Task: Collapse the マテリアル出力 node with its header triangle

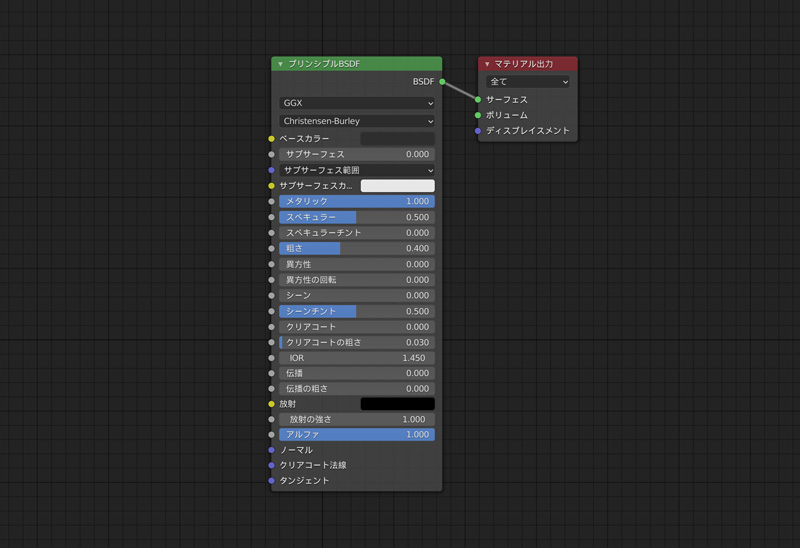Action: pyautogui.click(x=487, y=64)
